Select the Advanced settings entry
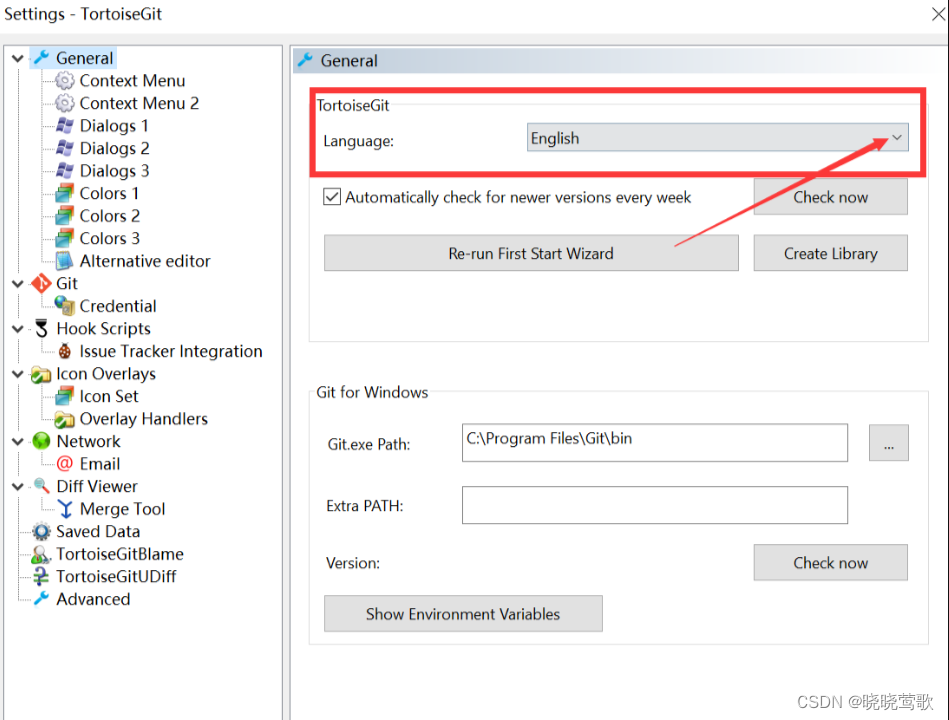This screenshot has height=720, width=949. pos(93,599)
